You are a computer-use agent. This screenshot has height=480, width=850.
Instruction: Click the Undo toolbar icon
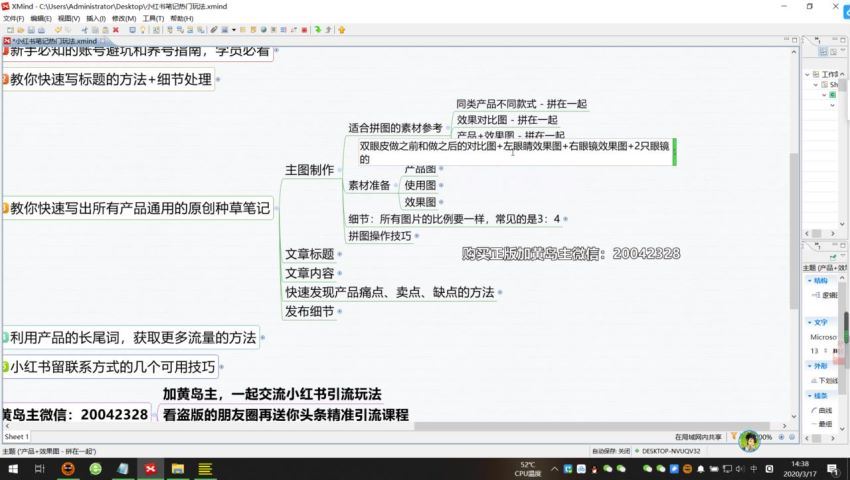pyautogui.click(x=57, y=30)
